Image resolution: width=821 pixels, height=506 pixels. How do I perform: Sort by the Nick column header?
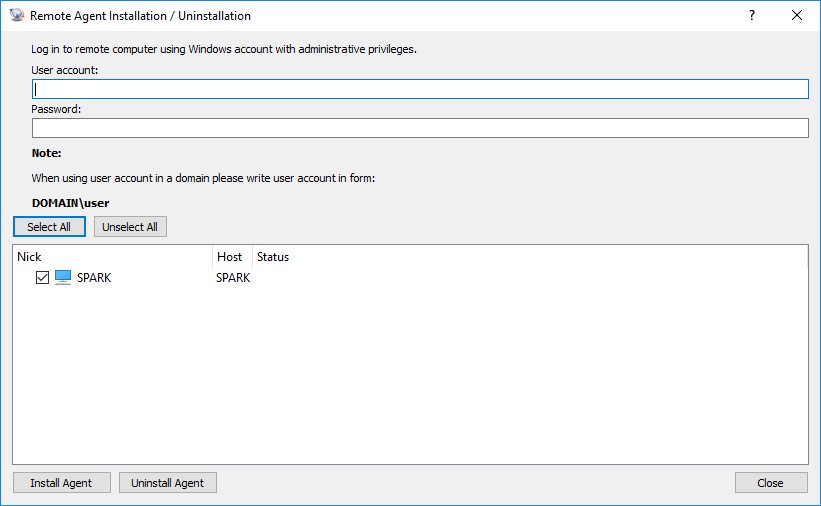coord(110,257)
